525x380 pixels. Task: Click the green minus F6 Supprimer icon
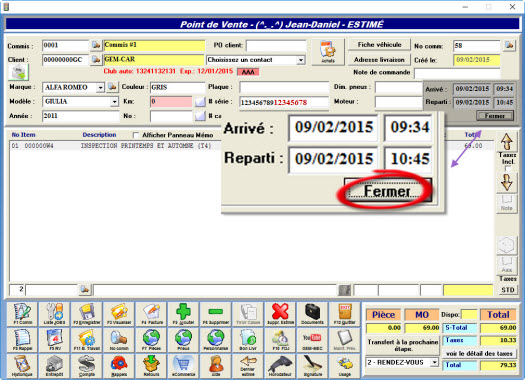[x=216, y=314]
